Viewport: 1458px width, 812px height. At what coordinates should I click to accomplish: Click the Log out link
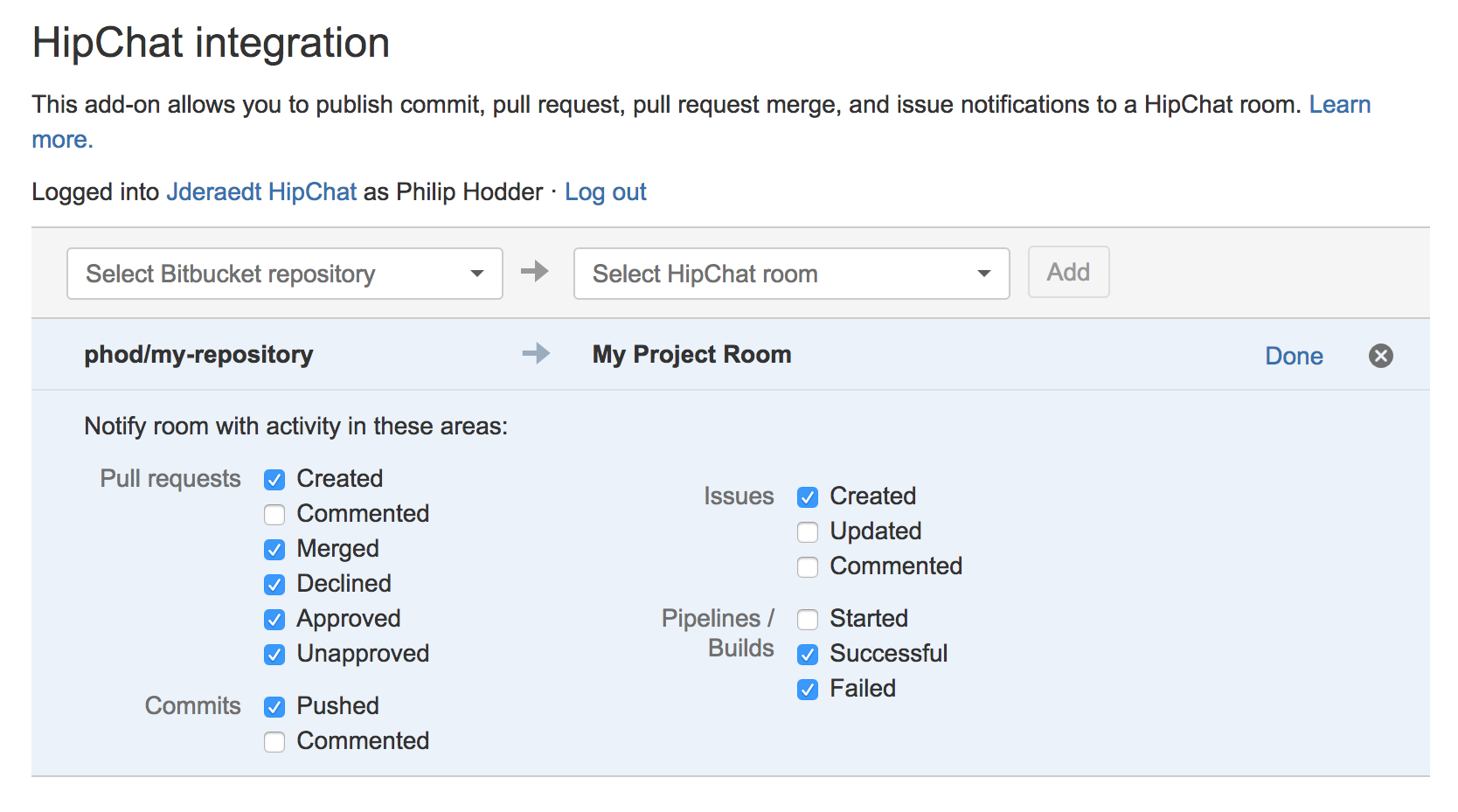[x=605, y=192]
